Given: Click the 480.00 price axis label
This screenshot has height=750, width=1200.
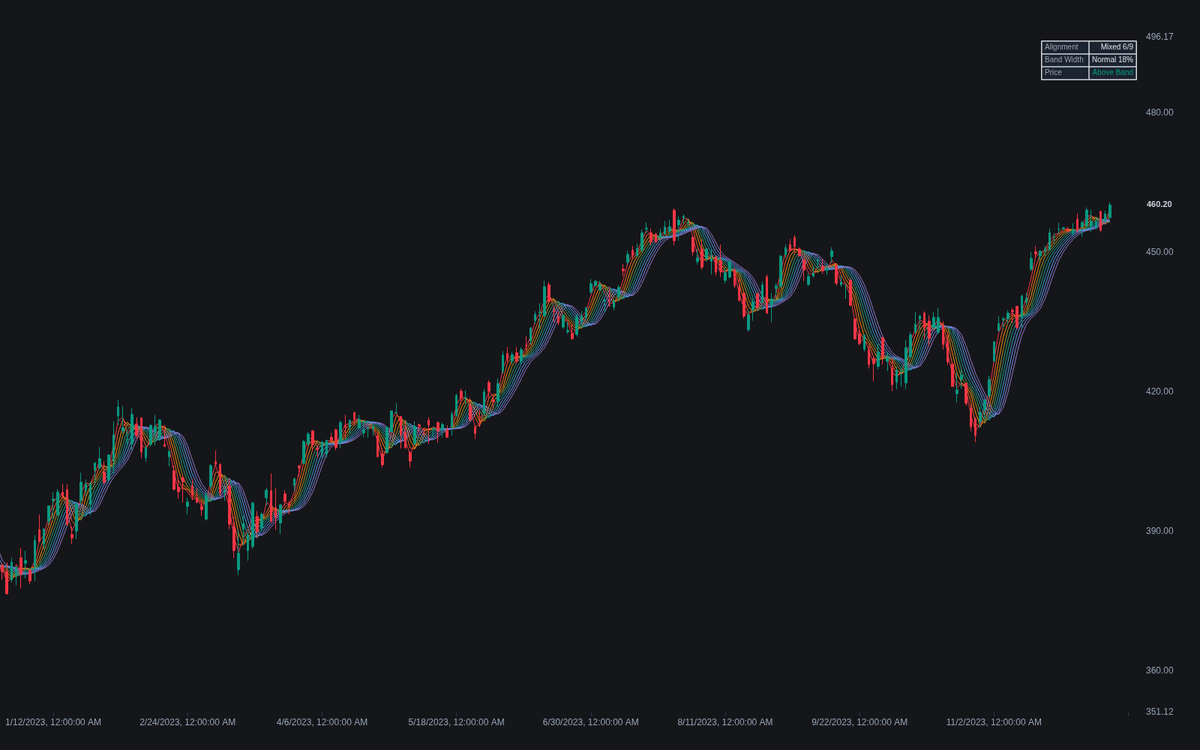Looking at the screenshot, I should click(x=1160, y=112).
